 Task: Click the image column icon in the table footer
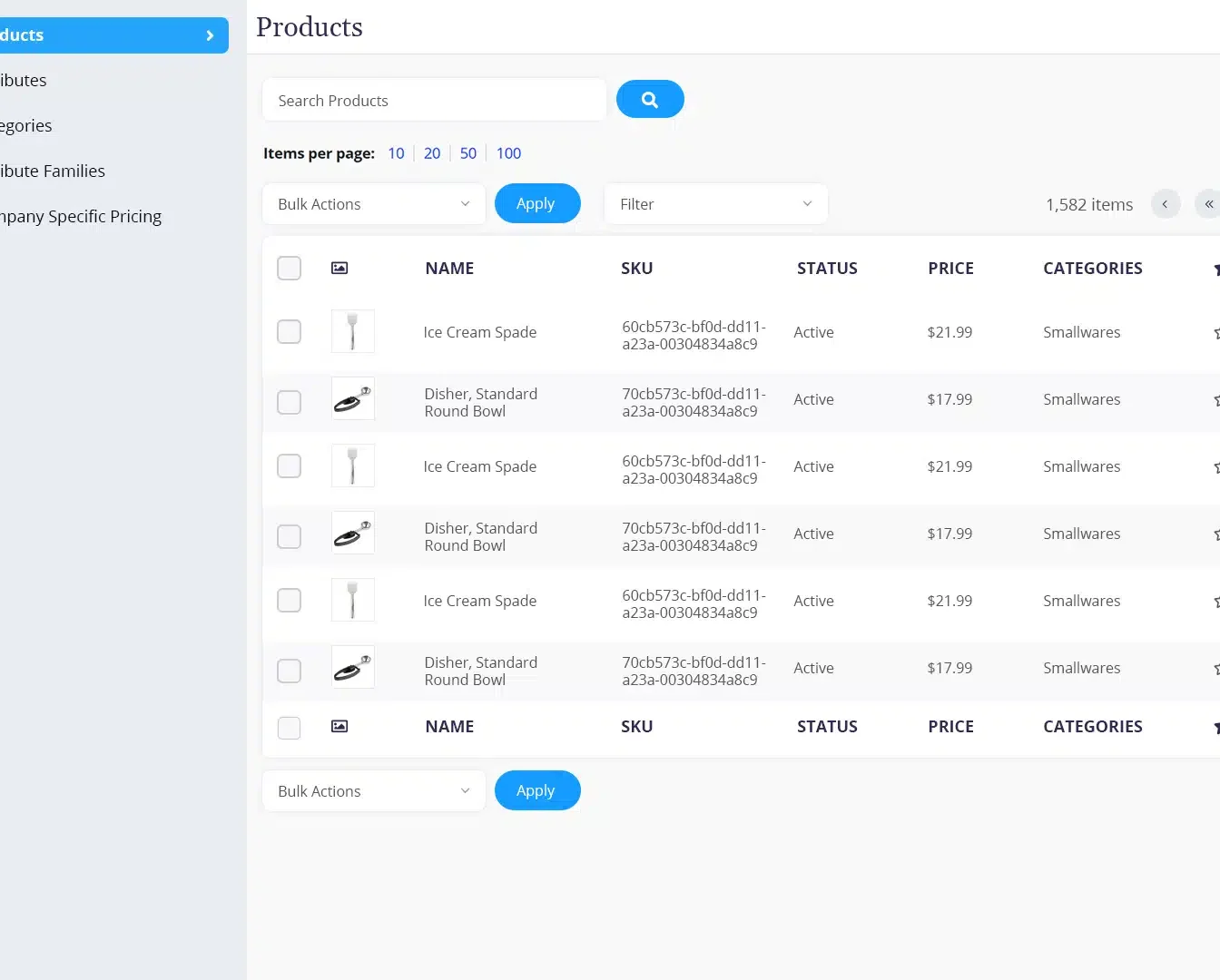tap(339, 726)
